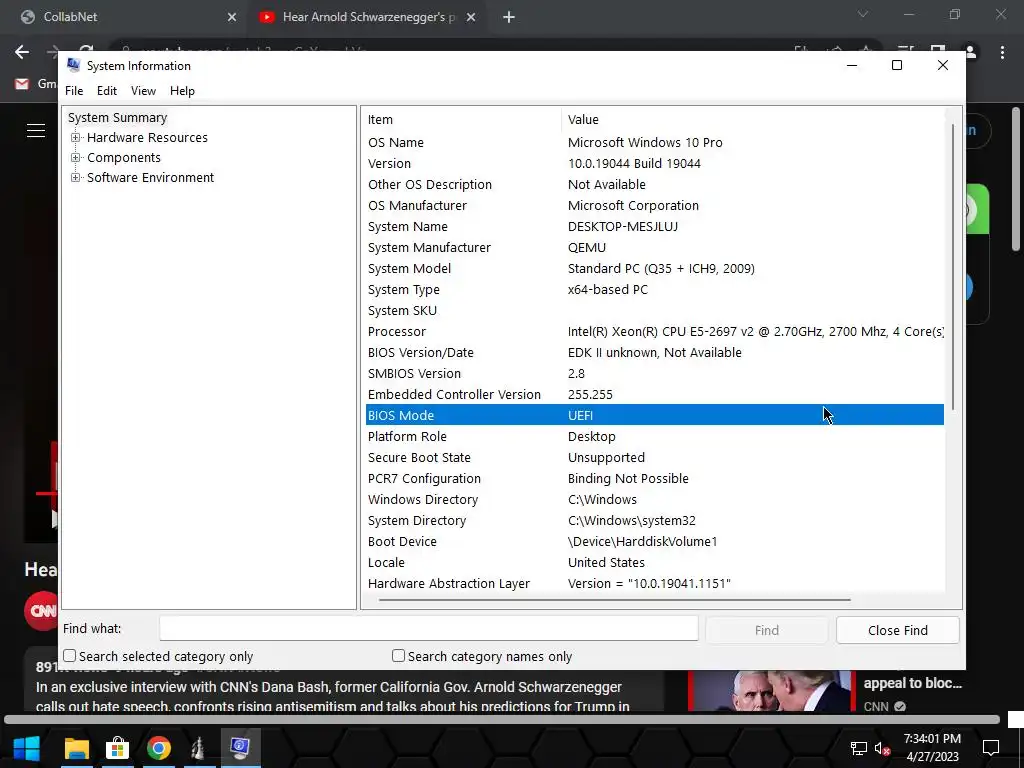Viewport: 1024px width, 768px height.
Task: Select the SMBIOS Version row
Action: (x=655, y=374)
